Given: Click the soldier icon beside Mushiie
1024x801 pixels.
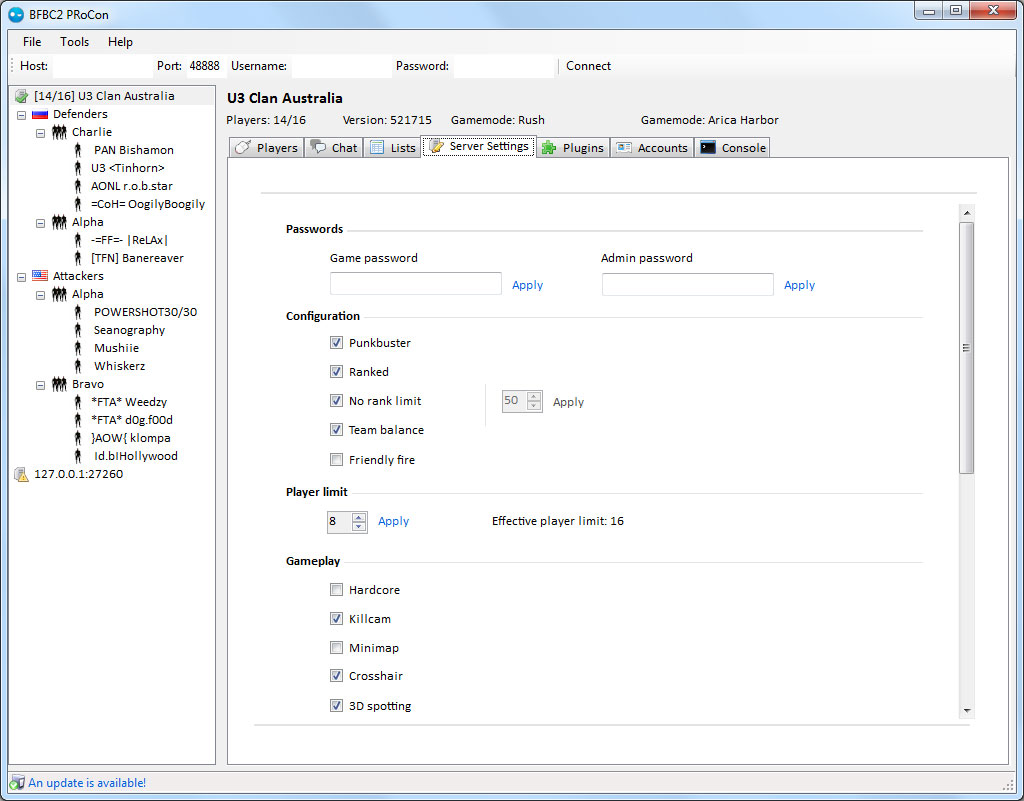Looking at the screenshot, I should coord(78,348).
